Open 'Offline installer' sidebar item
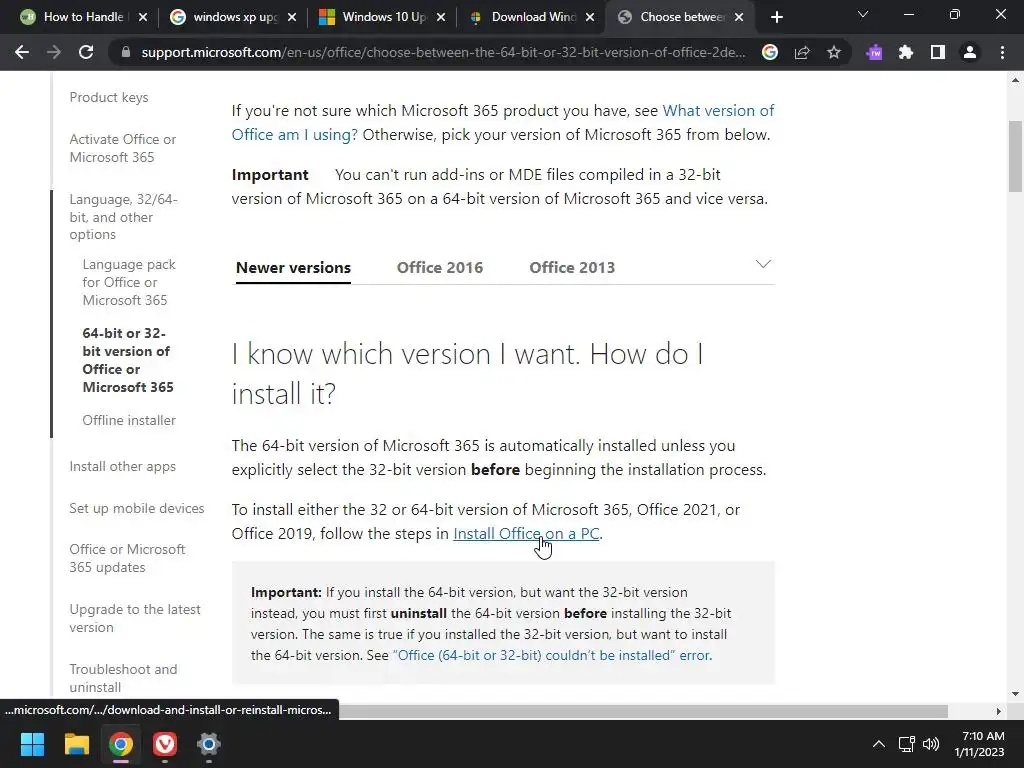The width and height of the screenshot is (1024, 768). pos(129,421)
